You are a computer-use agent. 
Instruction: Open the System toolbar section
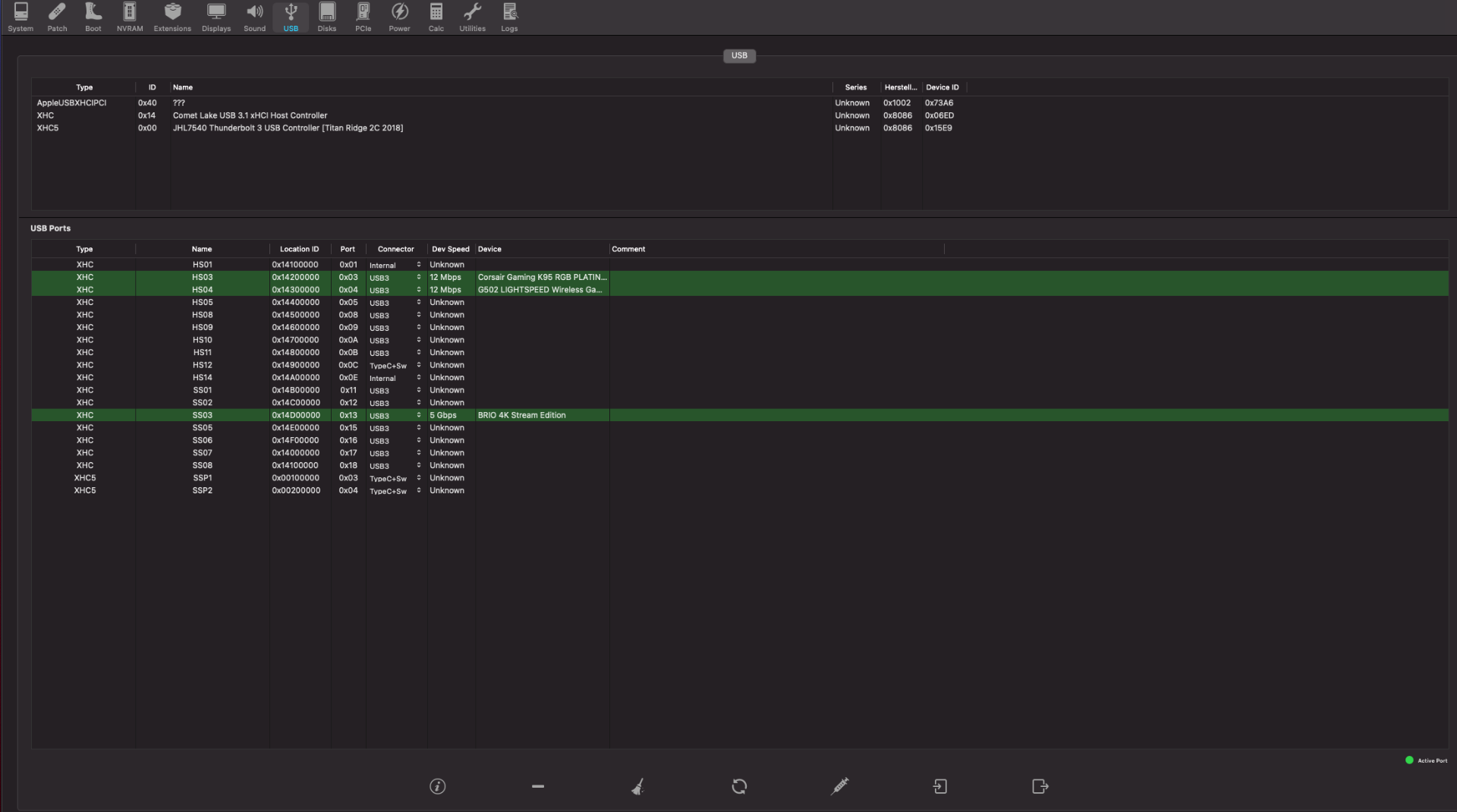pos(20,17)
